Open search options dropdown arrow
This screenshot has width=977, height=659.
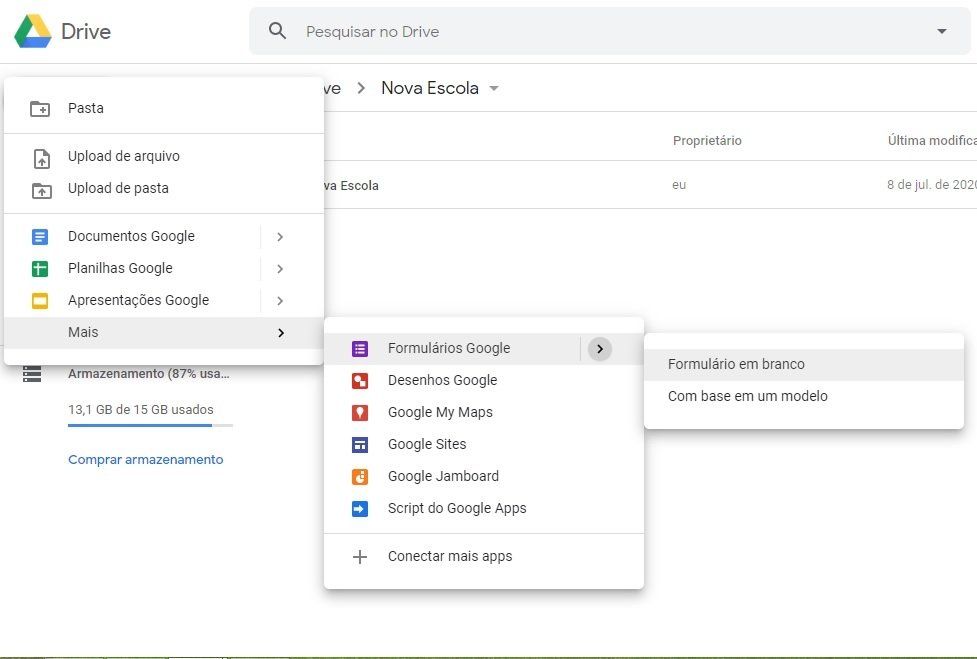941,31
